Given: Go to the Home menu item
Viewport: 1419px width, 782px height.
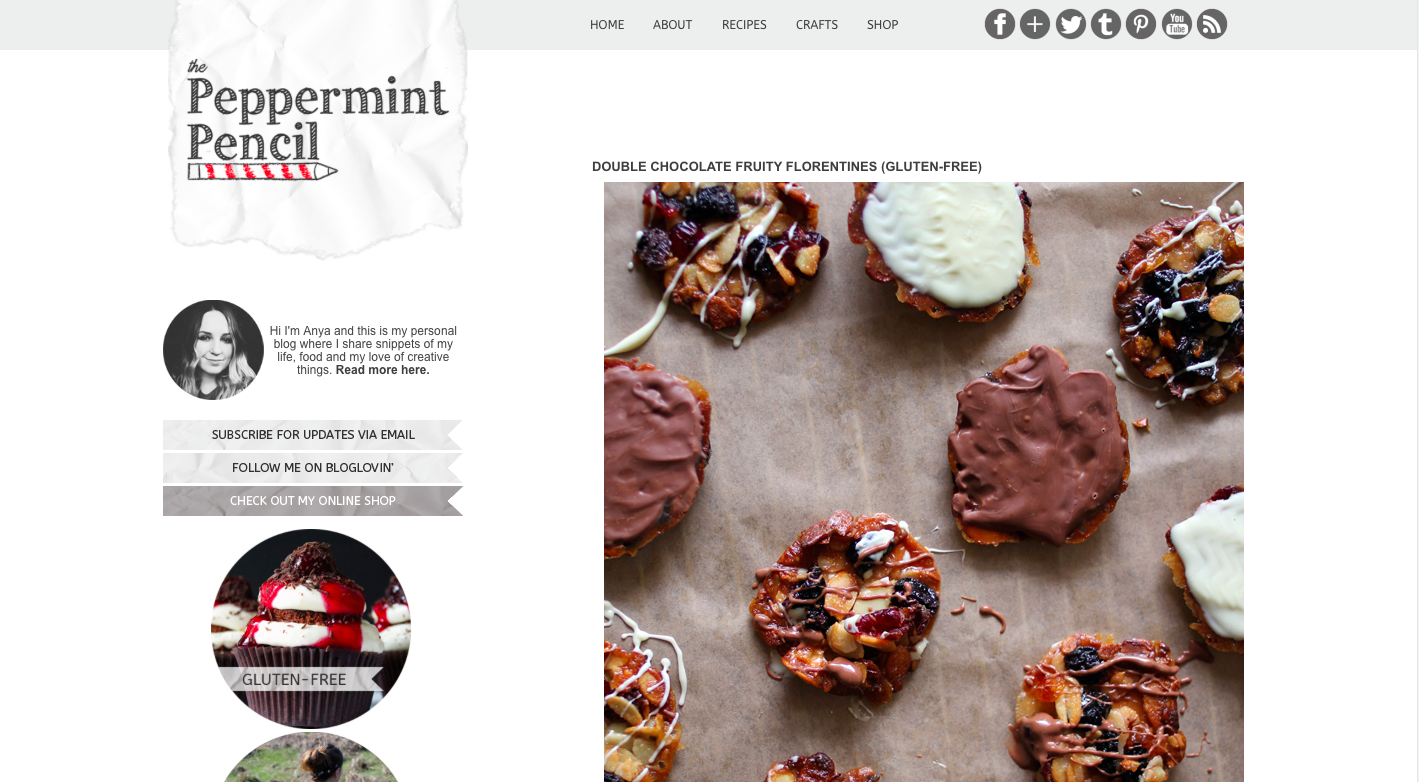Looking at the screenshot, I should [x=607, y=25].
